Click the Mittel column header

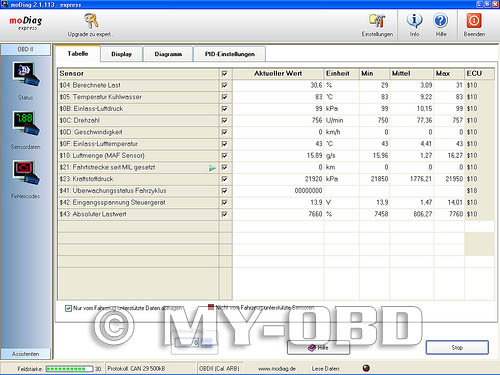click(x=411, y=74)
